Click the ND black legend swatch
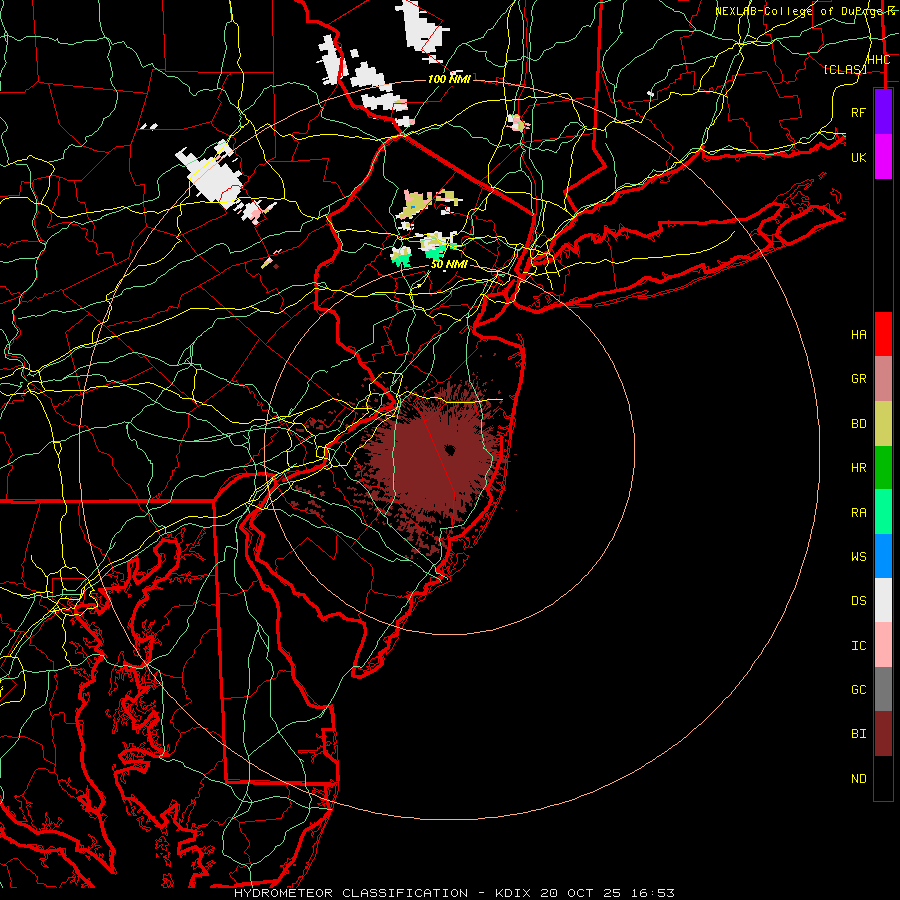Viewport: 900px width, 900px height. [883, 778]
